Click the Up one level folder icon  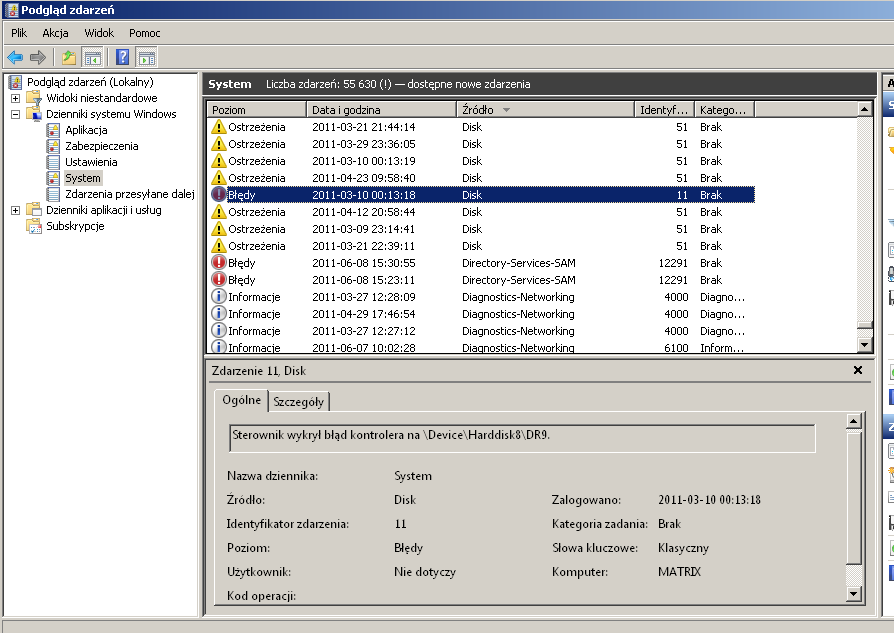pyautogui.click(x=69, y=57)
